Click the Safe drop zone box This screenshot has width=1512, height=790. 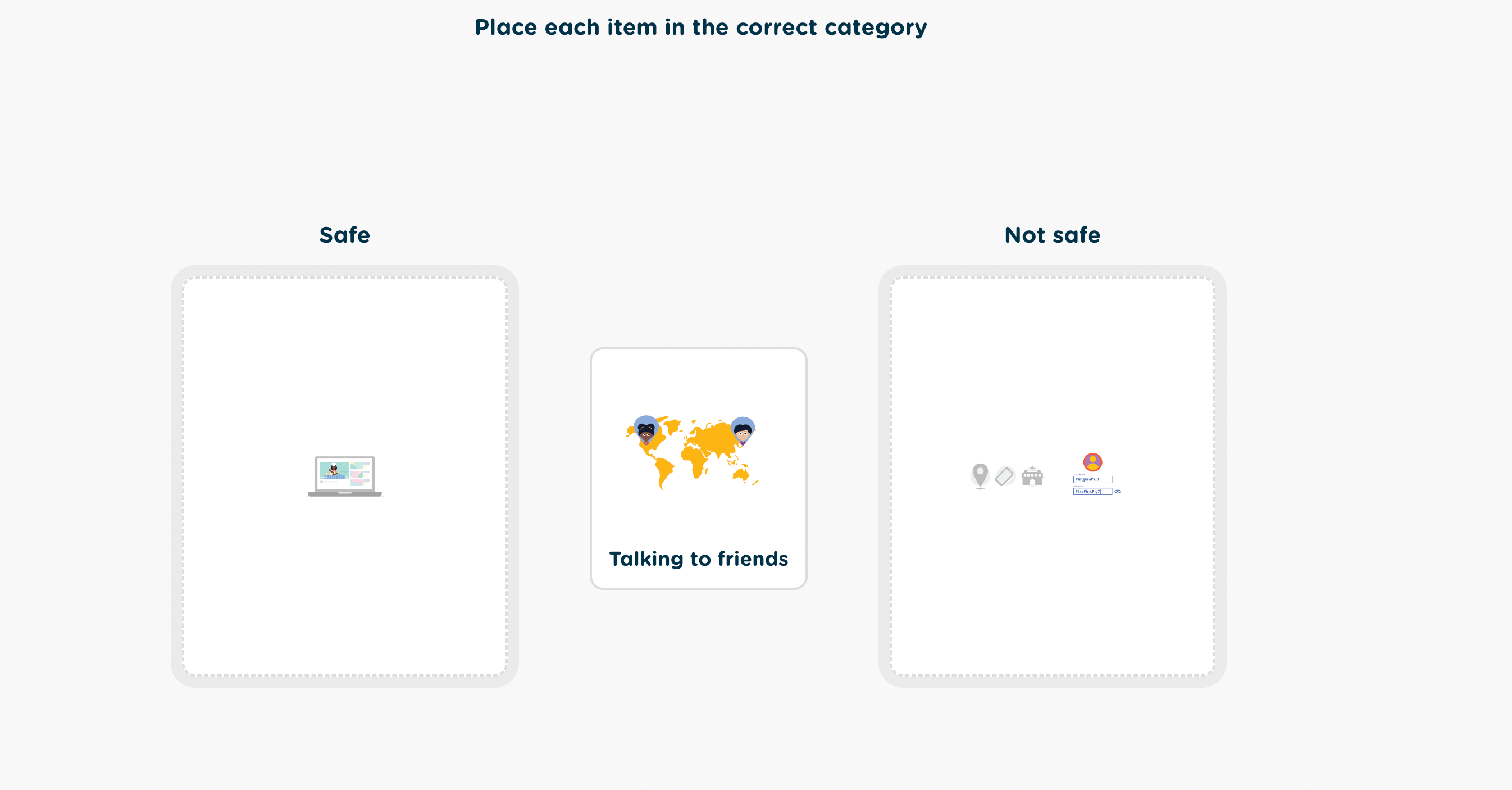coord(344,476)
